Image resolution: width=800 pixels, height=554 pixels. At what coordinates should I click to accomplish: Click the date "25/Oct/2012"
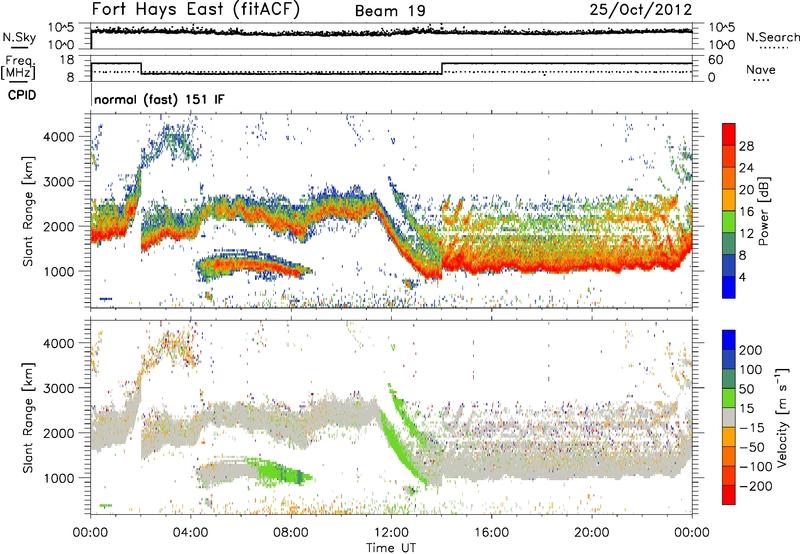pos(641,10)
